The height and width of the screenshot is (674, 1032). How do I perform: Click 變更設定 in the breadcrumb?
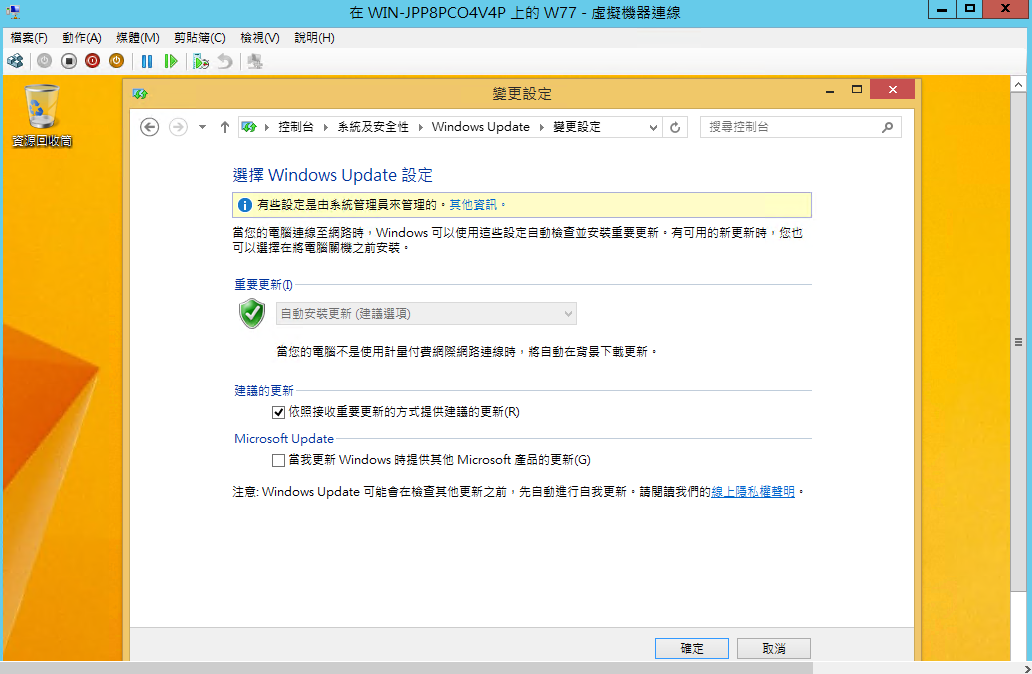point(577,127)
